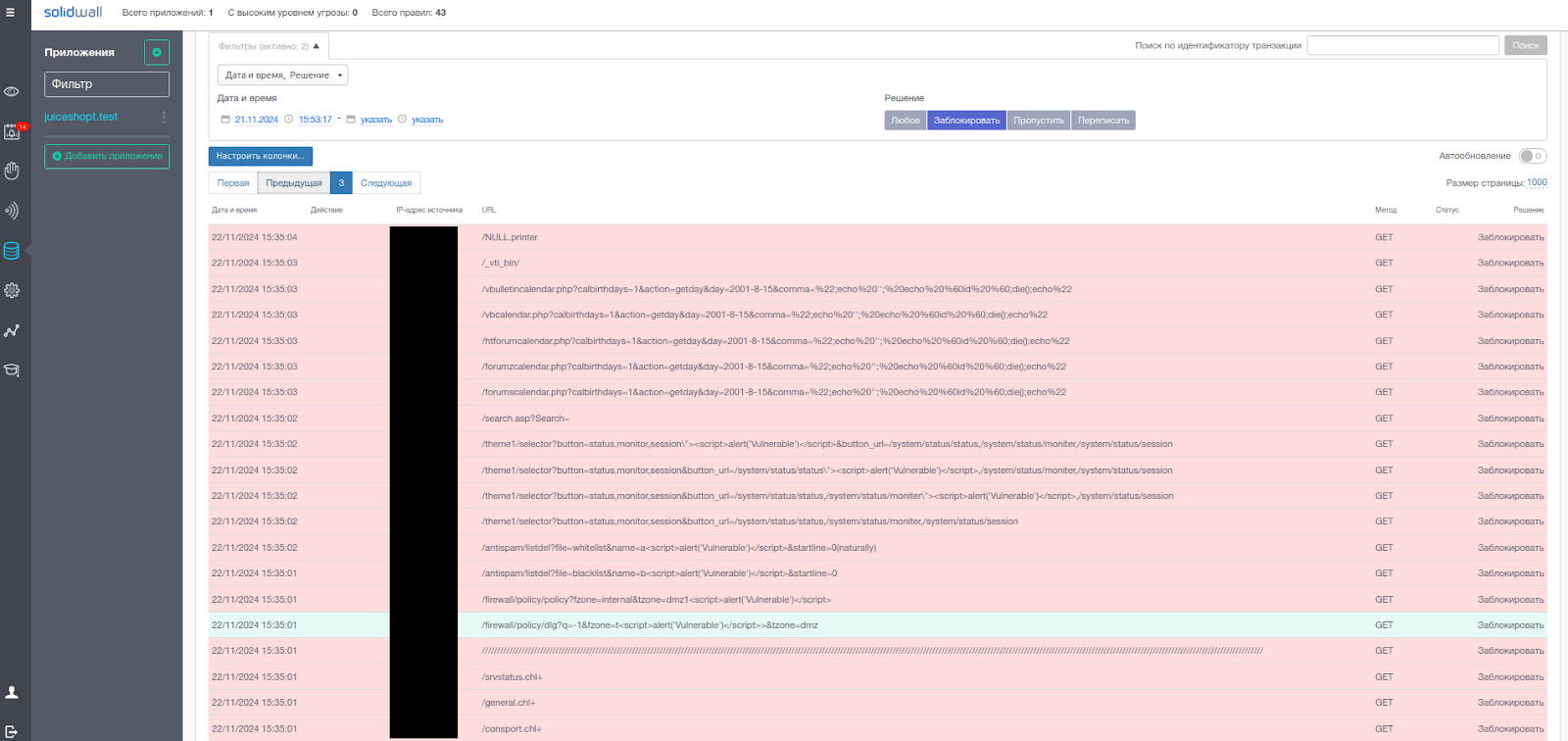Open the /vbulletincalendar.php request row
The width and height of the screenshot is (1568, 741).
[878, 289]
